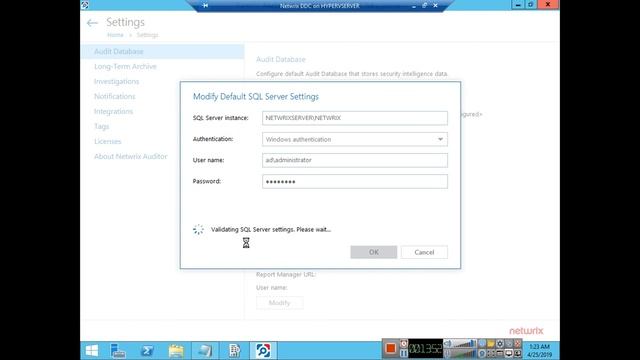Go to Investigations settings
This screenshot has height=360, width=640.
click(116, 82)
